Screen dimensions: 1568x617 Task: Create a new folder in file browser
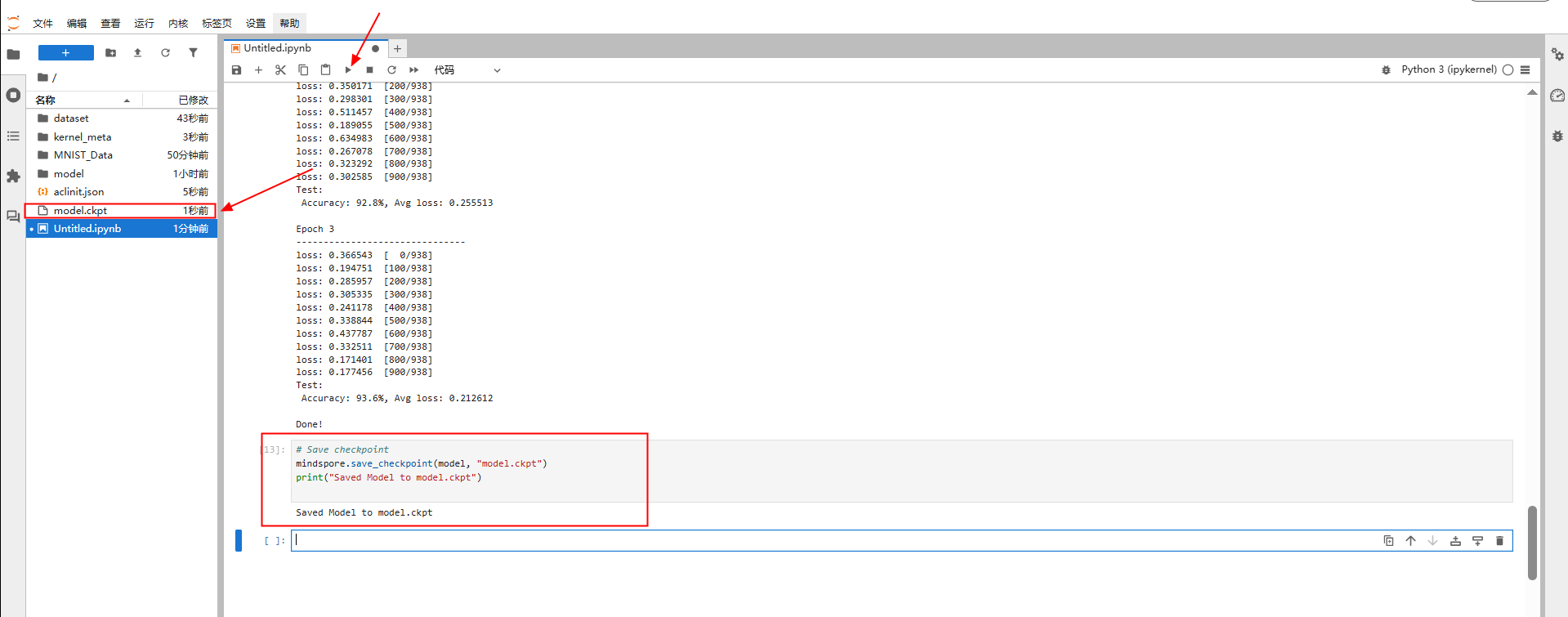click(x=111, y=53)
